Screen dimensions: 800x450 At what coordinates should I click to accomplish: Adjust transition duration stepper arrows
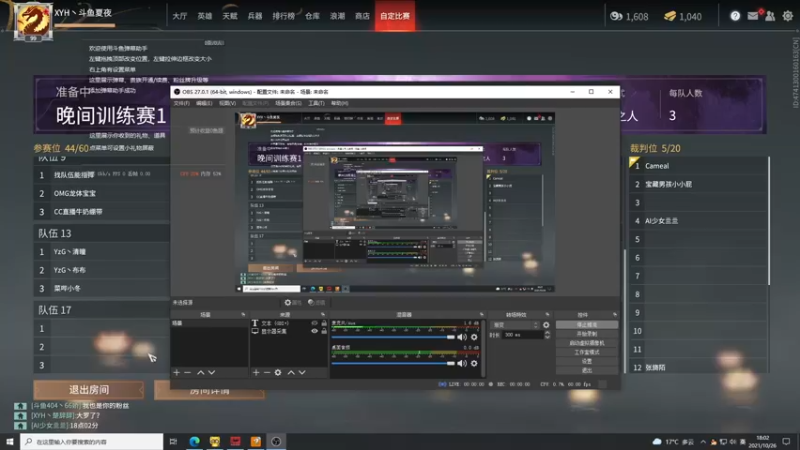click(x=547, y=335)
